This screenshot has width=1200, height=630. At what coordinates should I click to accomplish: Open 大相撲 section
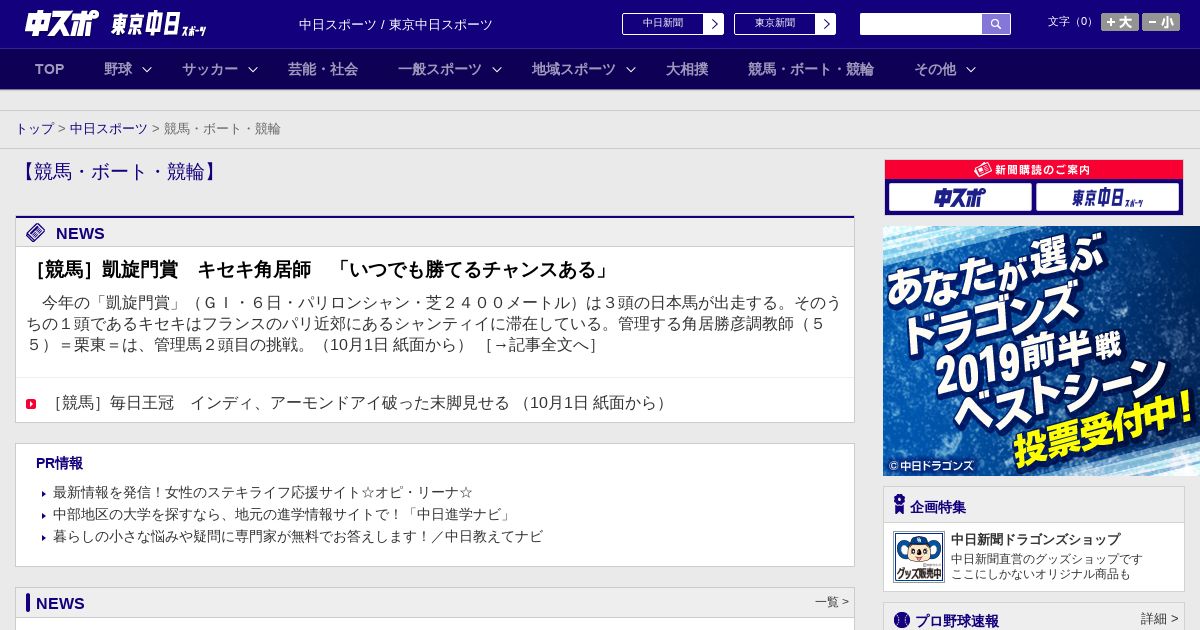687,69
